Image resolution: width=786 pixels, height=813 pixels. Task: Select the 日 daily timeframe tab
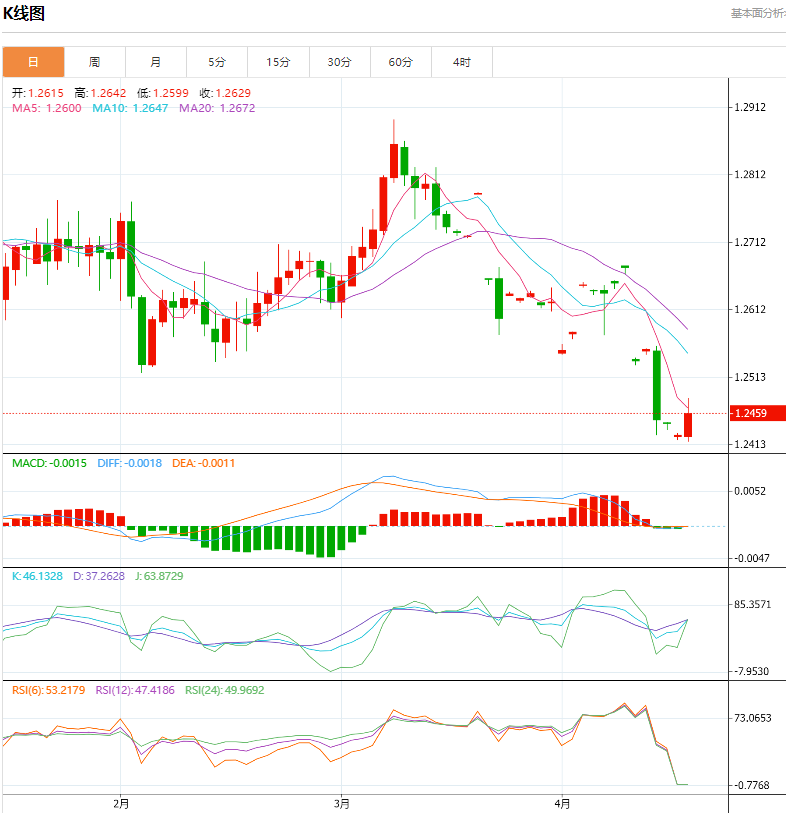(x=33, y=62)
